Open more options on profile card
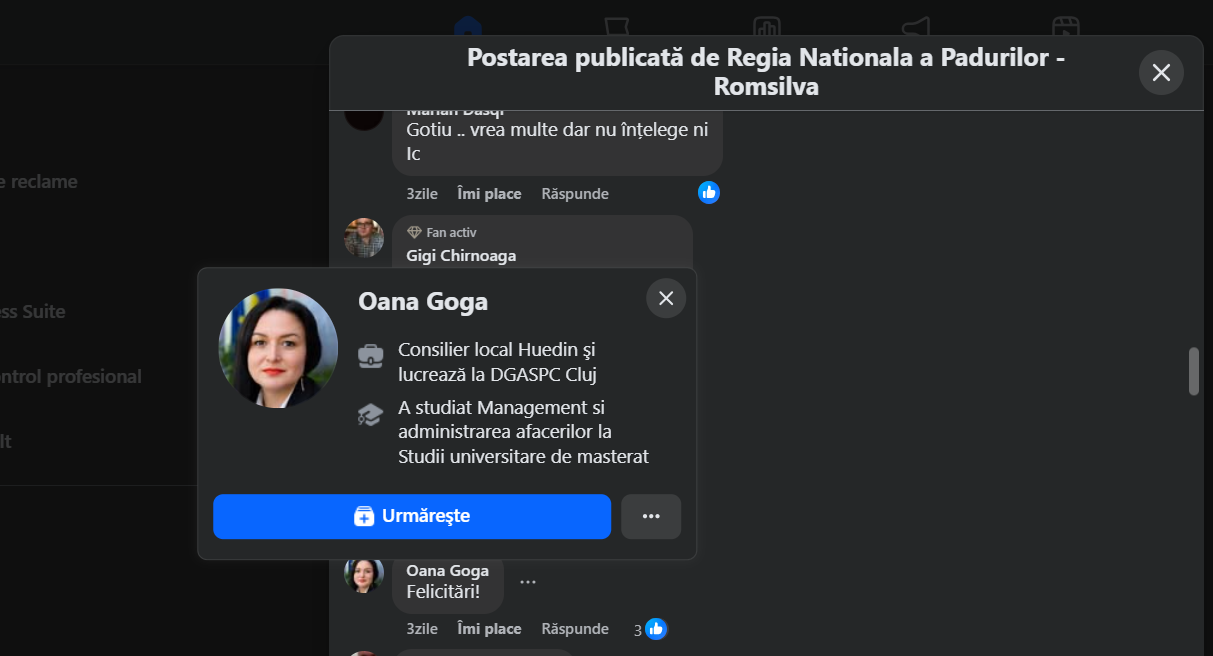 [x=651, y=516]
